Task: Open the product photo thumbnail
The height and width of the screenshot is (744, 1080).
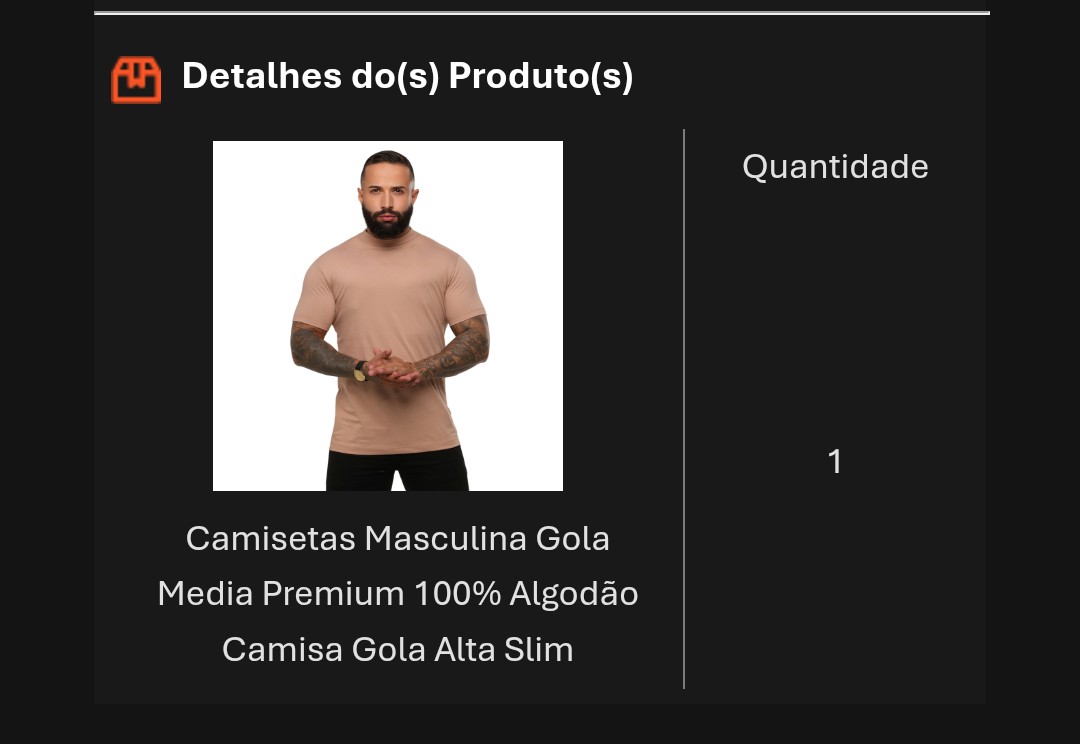Action: point(388,316)
